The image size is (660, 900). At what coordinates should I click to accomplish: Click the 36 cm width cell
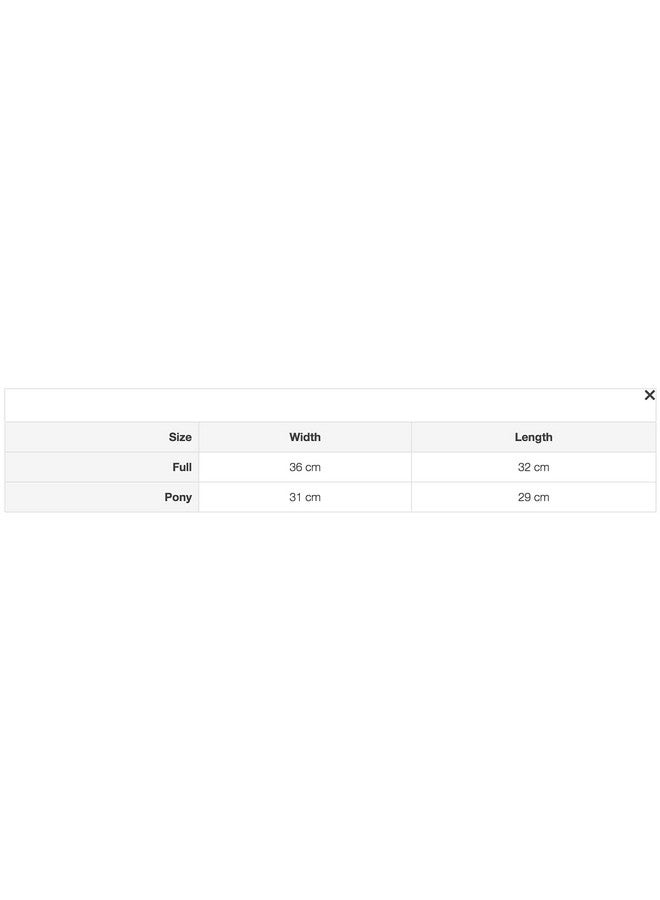click(305, 467)
